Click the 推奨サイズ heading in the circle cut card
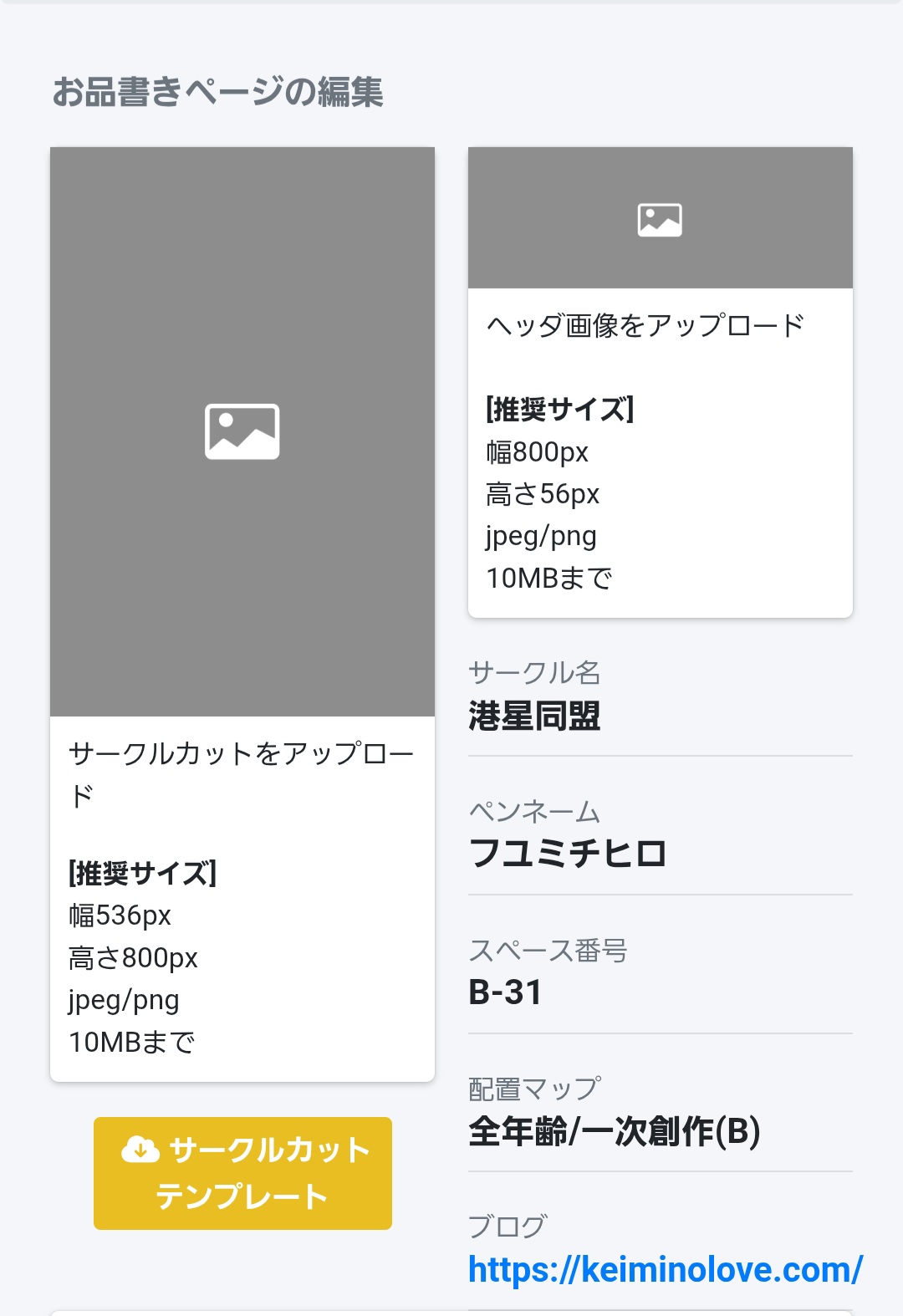The height and width of the screenshot is (1316, 903). pyautogui.click(x=142, y=874)
